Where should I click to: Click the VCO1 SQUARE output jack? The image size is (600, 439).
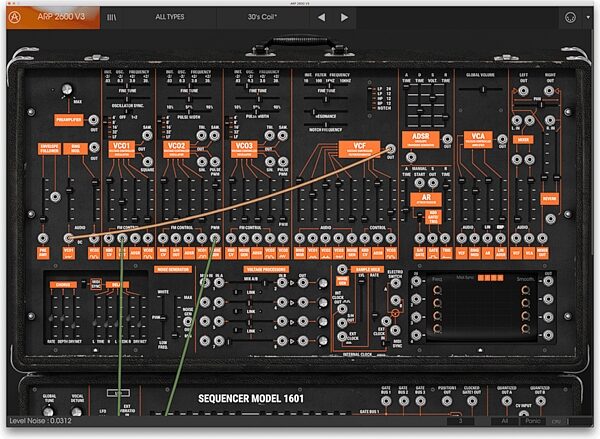click(147, 161)
